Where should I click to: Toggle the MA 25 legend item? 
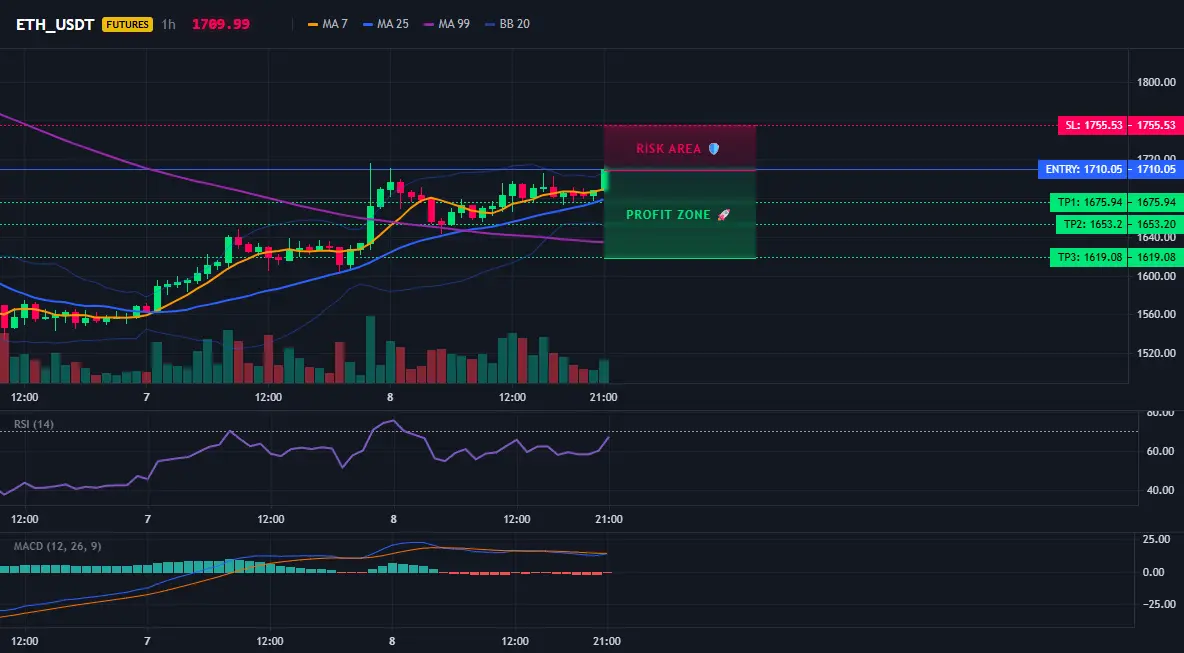click(x=386, y=24)
